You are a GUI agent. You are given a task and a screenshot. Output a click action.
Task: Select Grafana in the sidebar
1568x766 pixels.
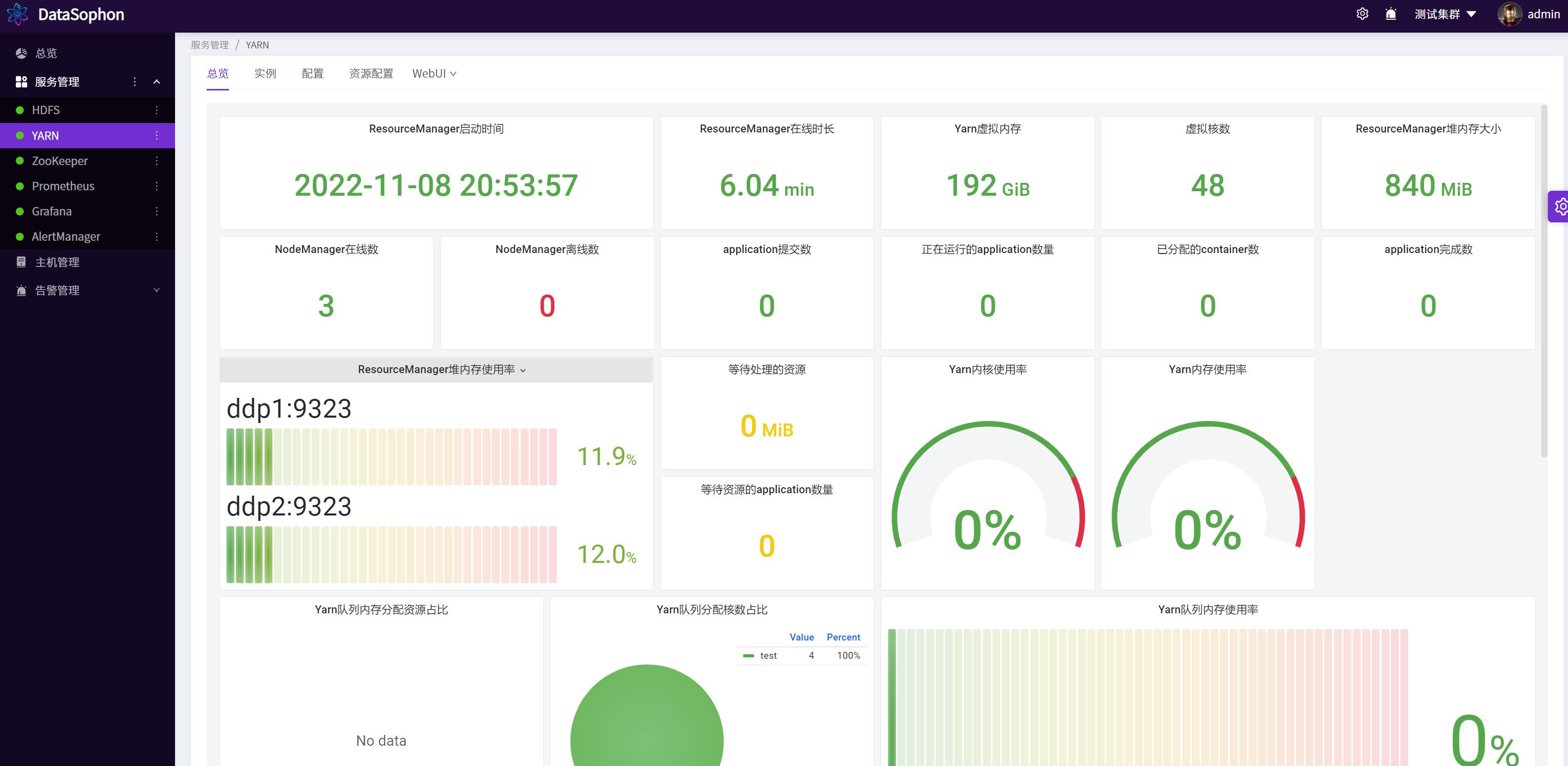coord(87,211)
